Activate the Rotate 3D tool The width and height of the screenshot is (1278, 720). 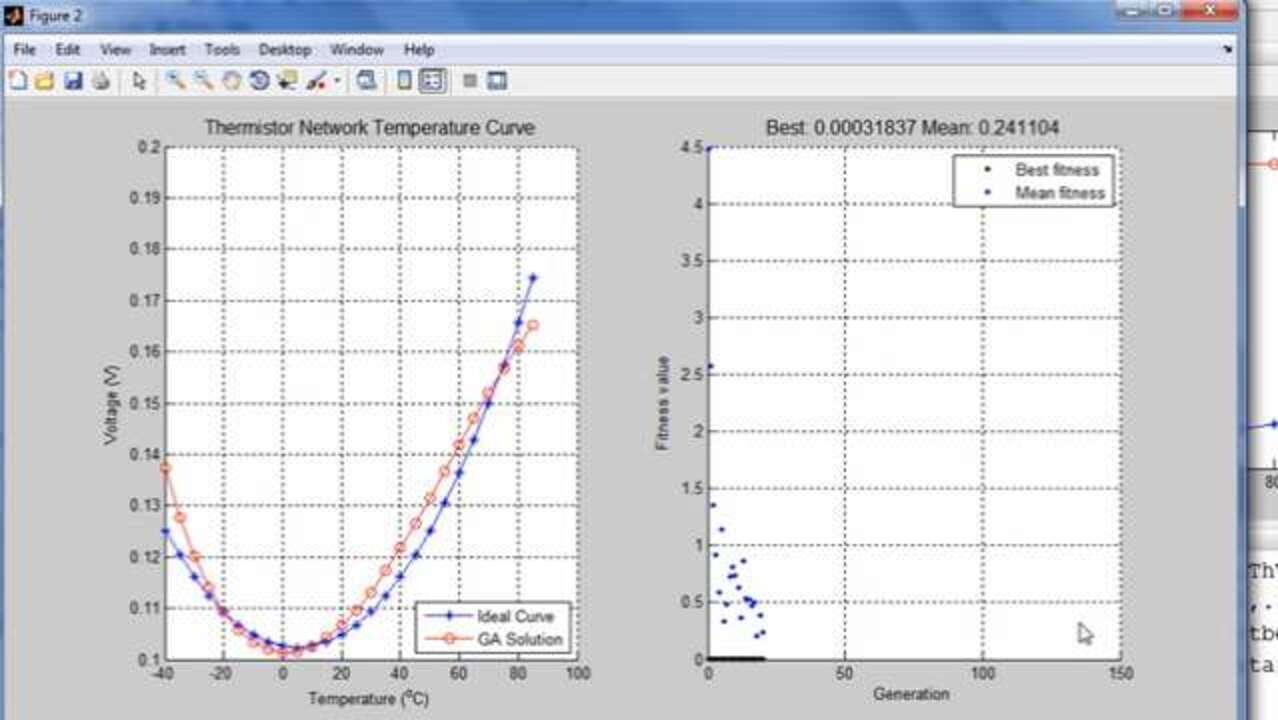[x=259, y=82]
